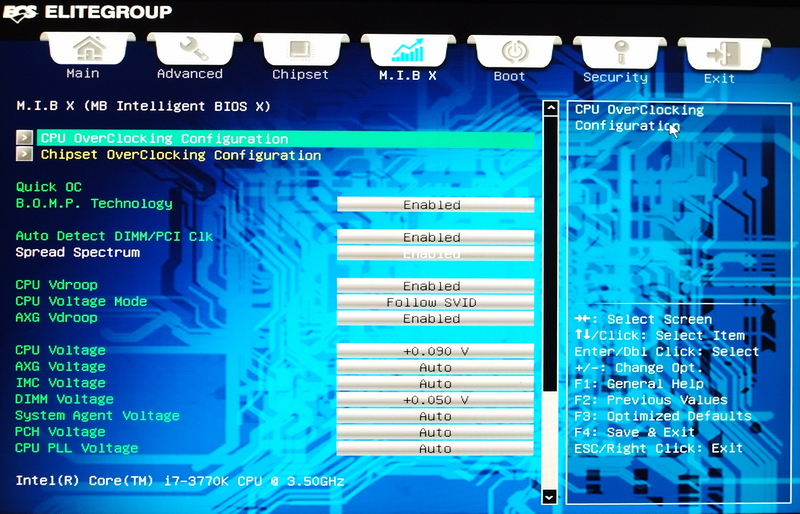Click the Intel Core i7-3770K CPU text
This screenshot has height=514, width=800.
click(x=180, y=481)
